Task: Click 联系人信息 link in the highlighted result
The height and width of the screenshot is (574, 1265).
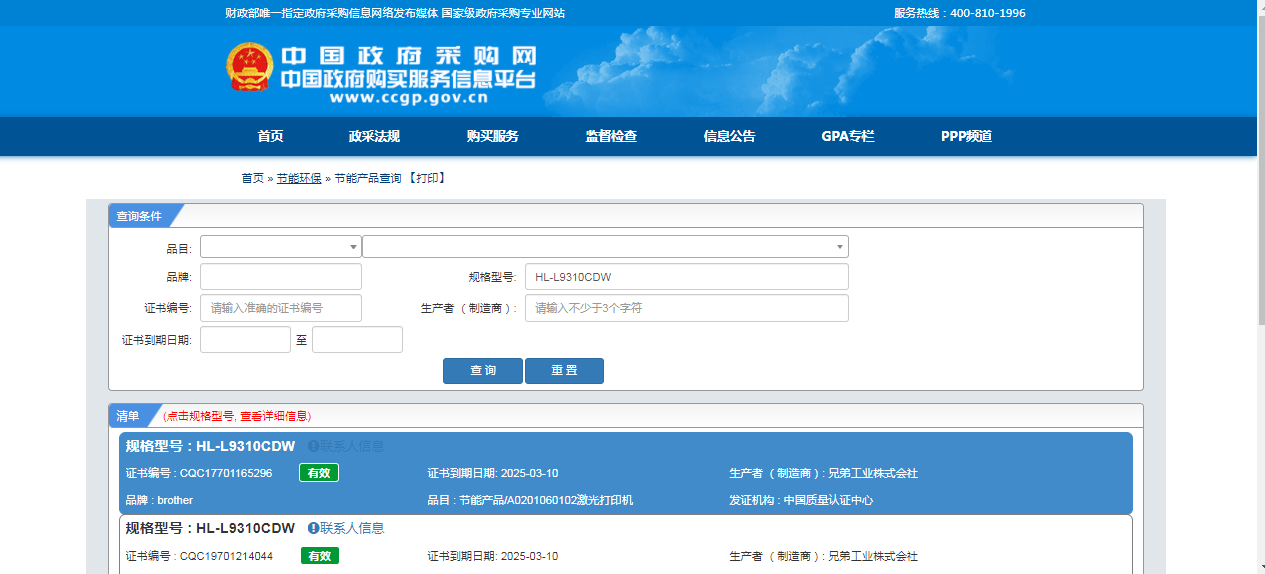Action: pos(352,446)
